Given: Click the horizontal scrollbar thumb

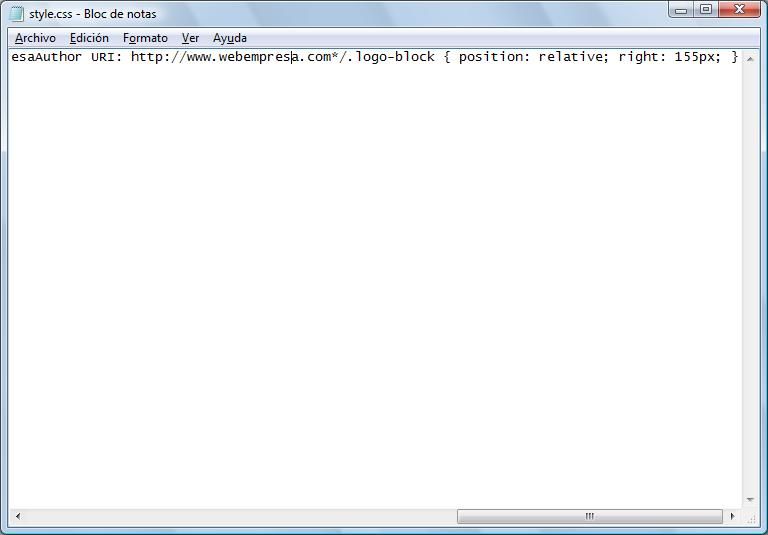Looking at the screenshot, I should (590, 516).
